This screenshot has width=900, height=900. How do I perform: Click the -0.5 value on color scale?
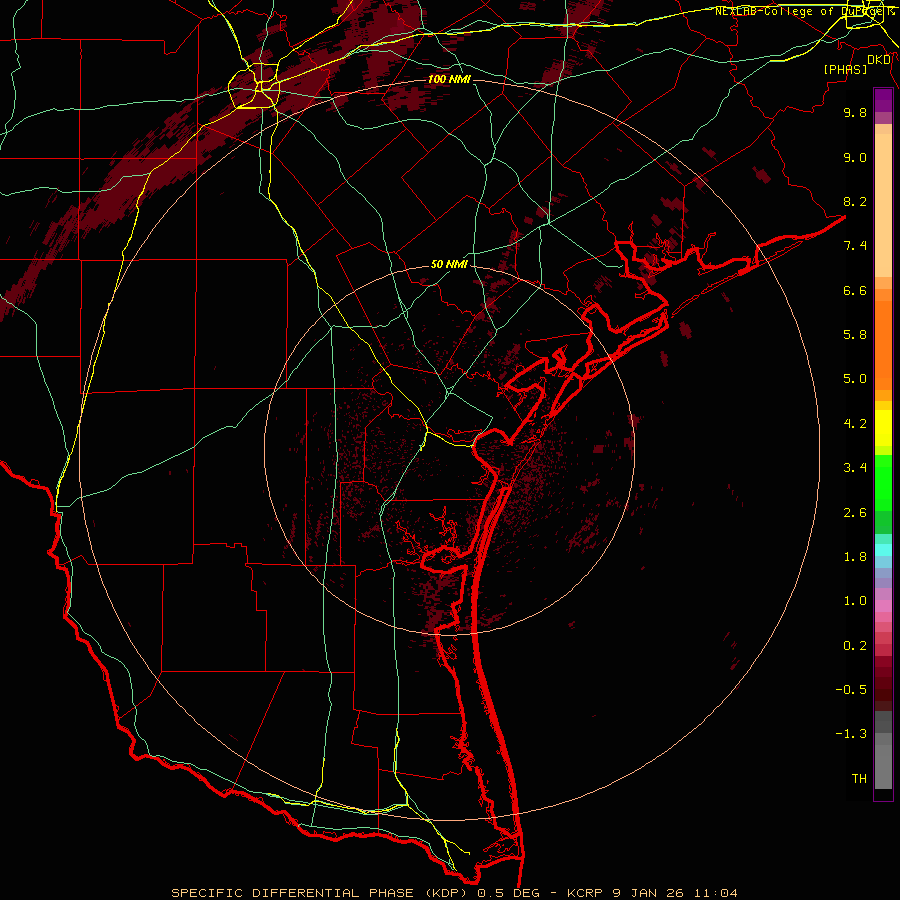851,690
